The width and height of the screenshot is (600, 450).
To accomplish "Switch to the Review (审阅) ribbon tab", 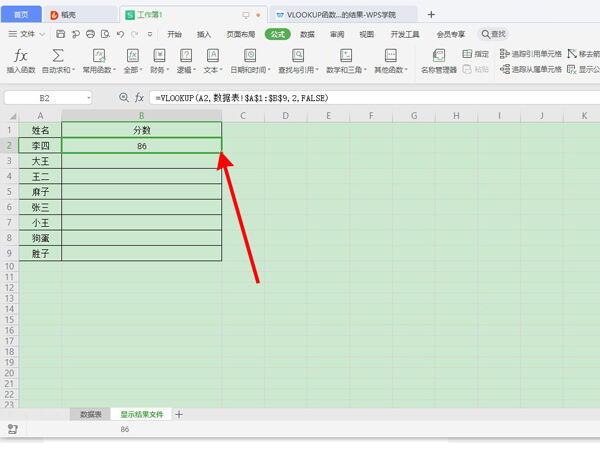I will pos(337,34).
